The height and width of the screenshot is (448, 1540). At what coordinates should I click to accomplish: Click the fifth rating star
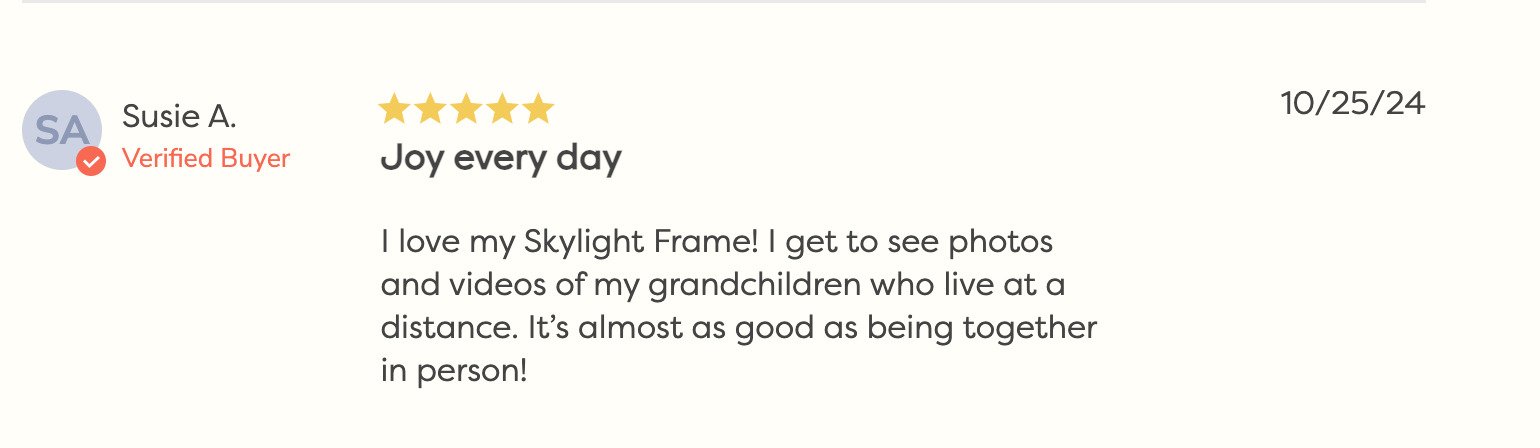pyautogui.click(x=538, y=109)
